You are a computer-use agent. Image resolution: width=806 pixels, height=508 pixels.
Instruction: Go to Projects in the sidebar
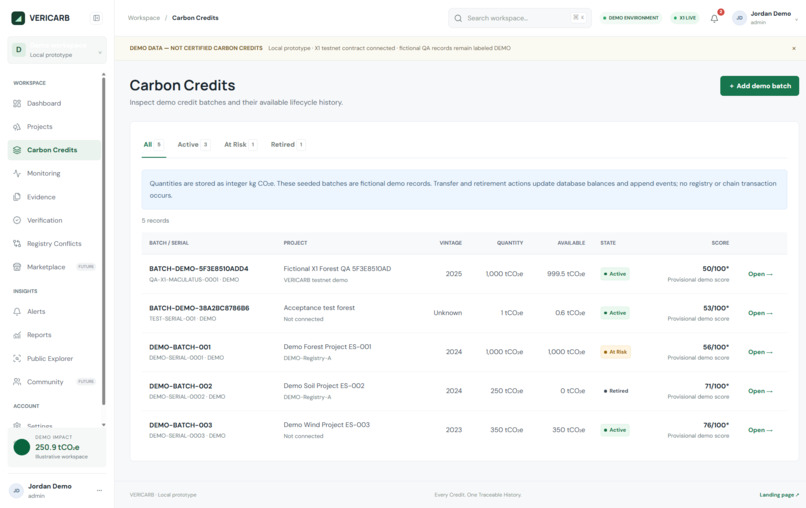tap(54, 126)
